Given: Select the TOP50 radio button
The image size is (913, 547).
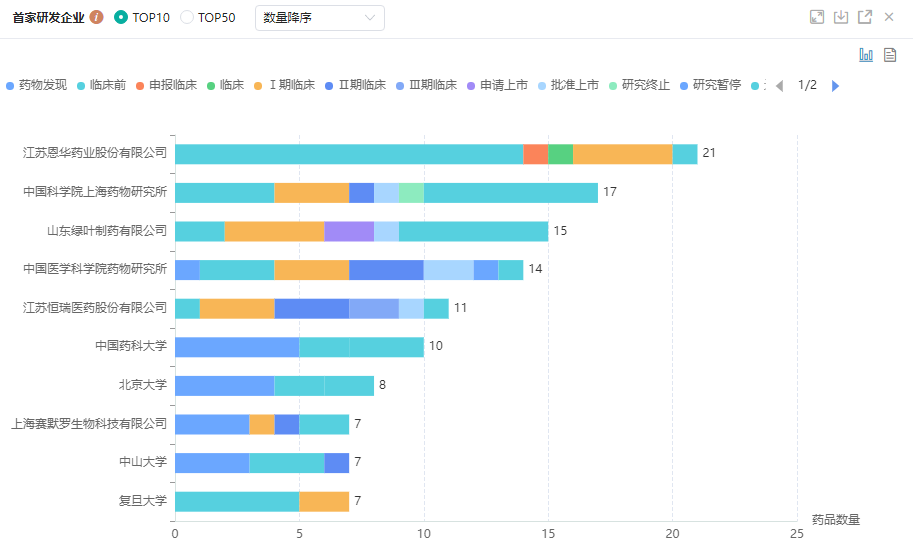Looking at the screenshot, I should 186,17.
